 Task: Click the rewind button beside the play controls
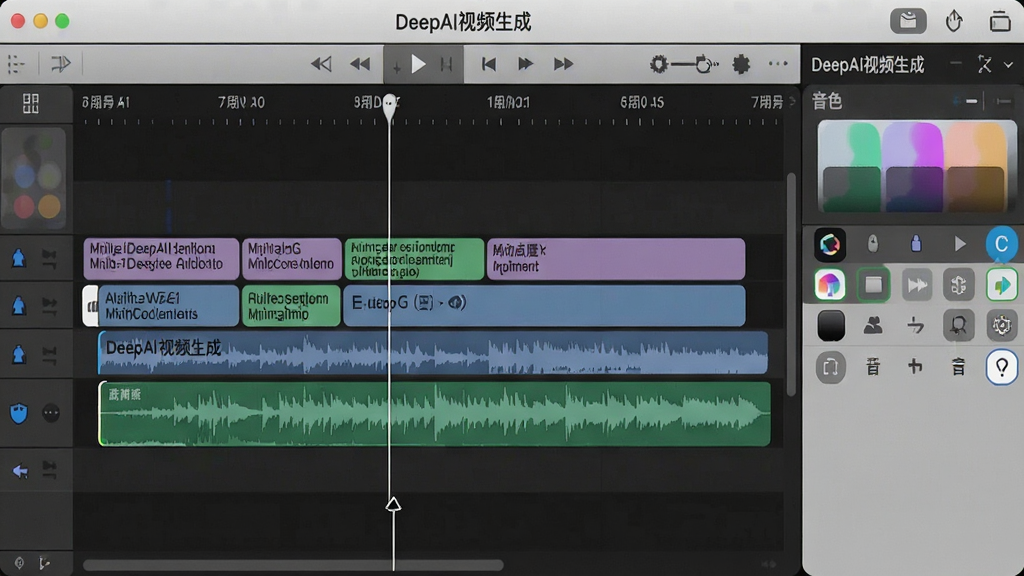(x=360, y=64)
